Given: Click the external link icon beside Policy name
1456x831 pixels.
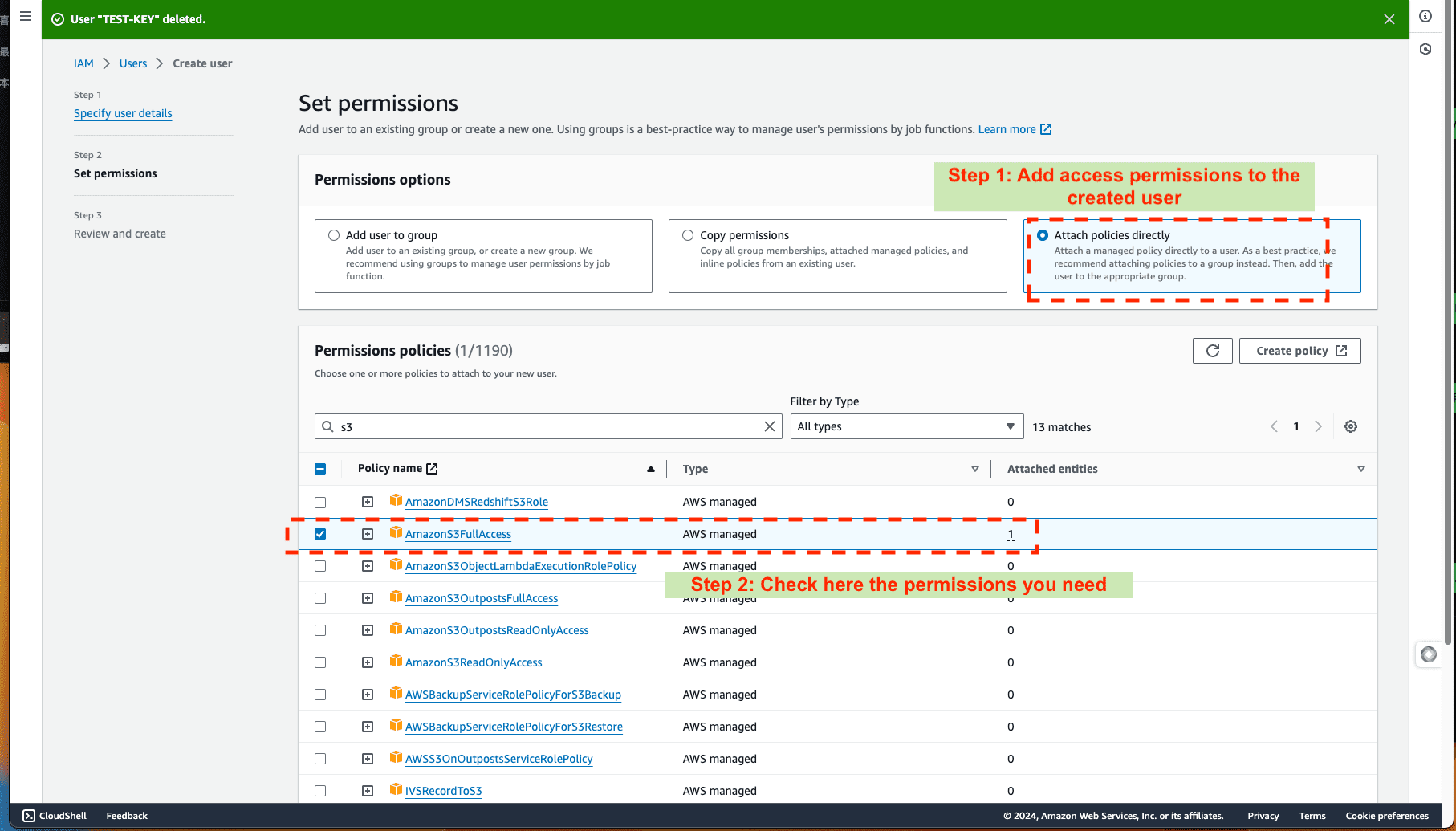Looking at the screenshot, I should (432, 469).
